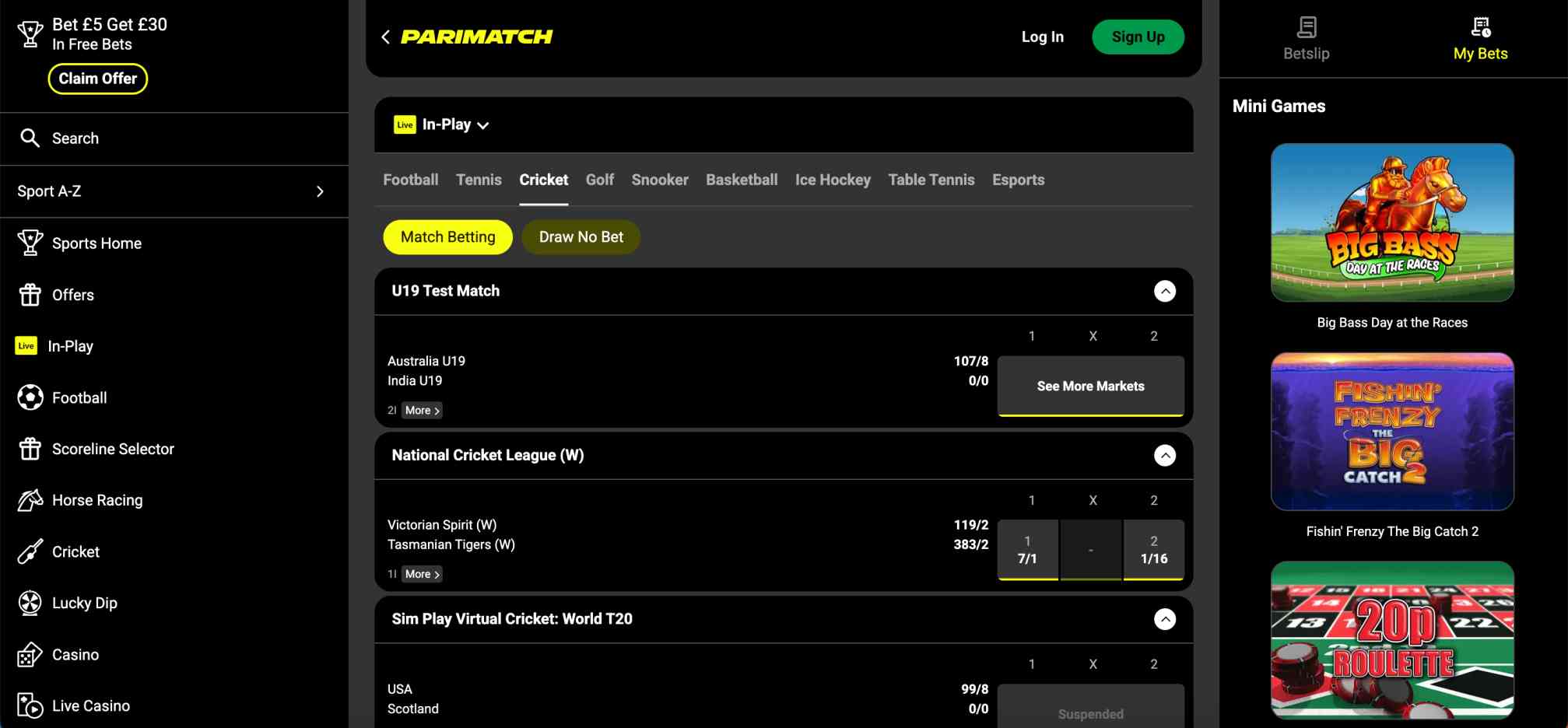Screen dimensions: 1568x728
Task: Collapse the U19 Test Match section
Action: point(1165,291)
